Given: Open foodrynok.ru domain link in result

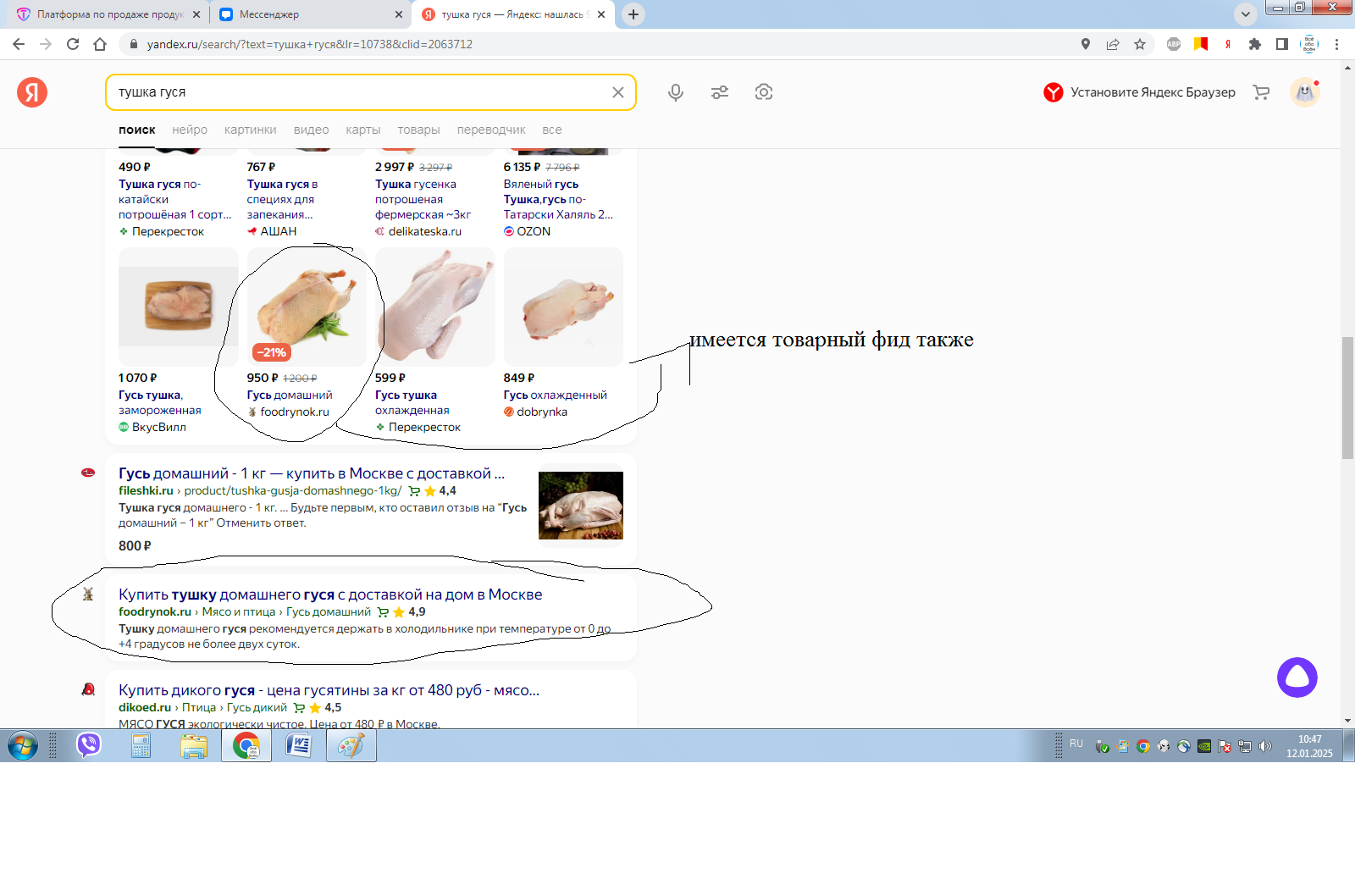Looking at the screenshot, I should pos(155,611).
